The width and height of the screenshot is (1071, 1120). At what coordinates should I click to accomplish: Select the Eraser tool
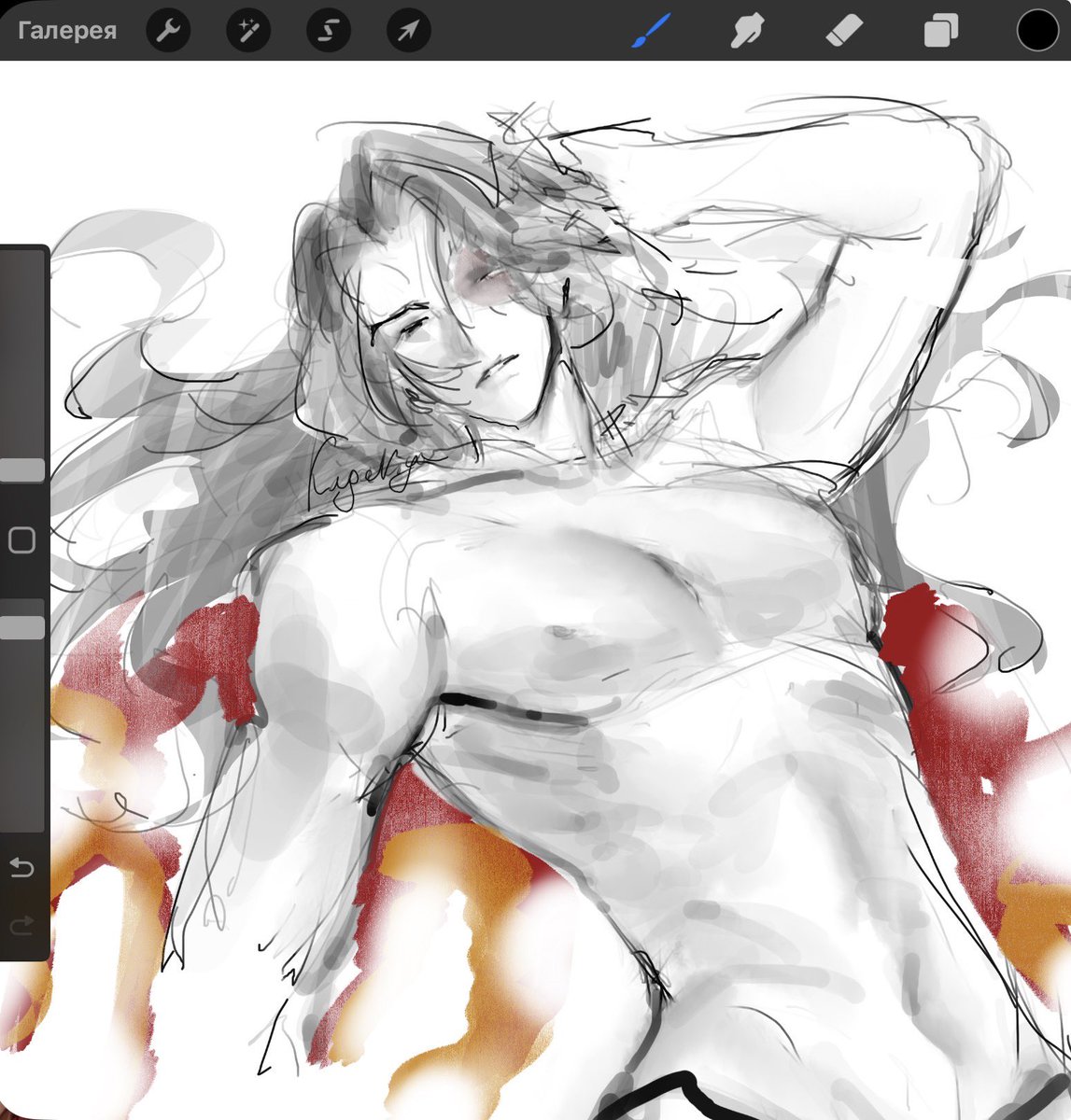pos(846,32)
